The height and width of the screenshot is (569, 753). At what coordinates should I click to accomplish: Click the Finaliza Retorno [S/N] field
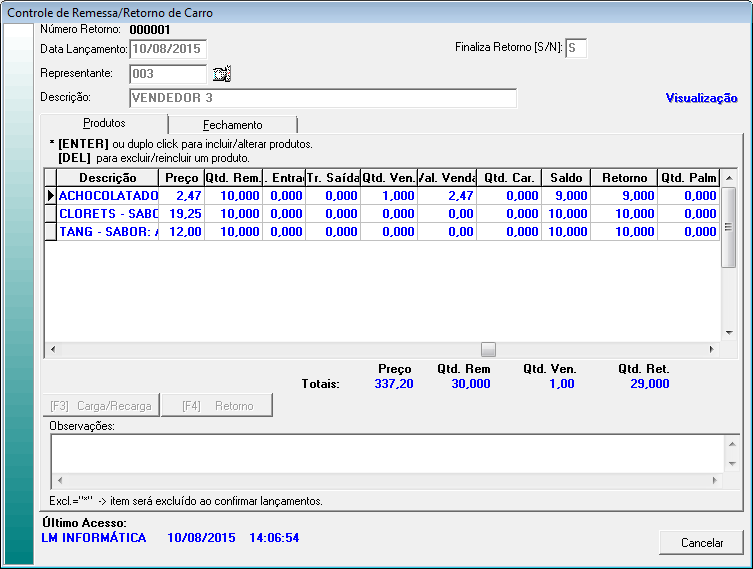pyautogui.click(x=576, y=48)
